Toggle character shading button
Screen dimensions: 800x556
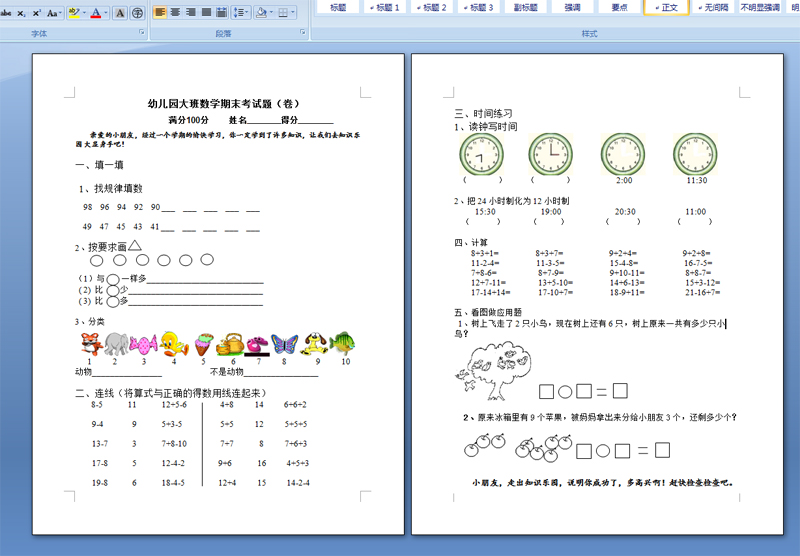coord(120,13)
